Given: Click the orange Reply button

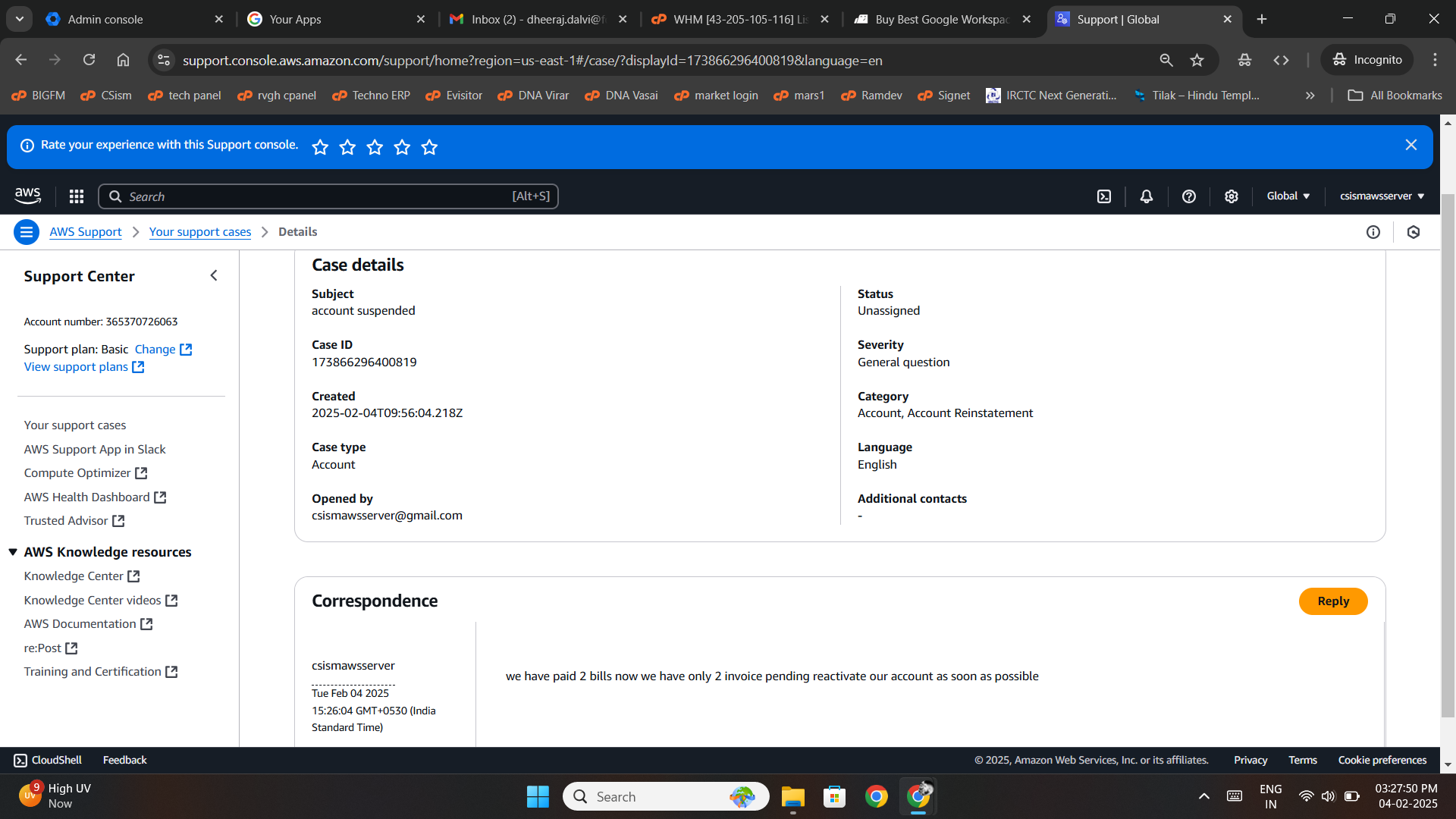Looking at the screenshot, I should (x=1332, y=601).
